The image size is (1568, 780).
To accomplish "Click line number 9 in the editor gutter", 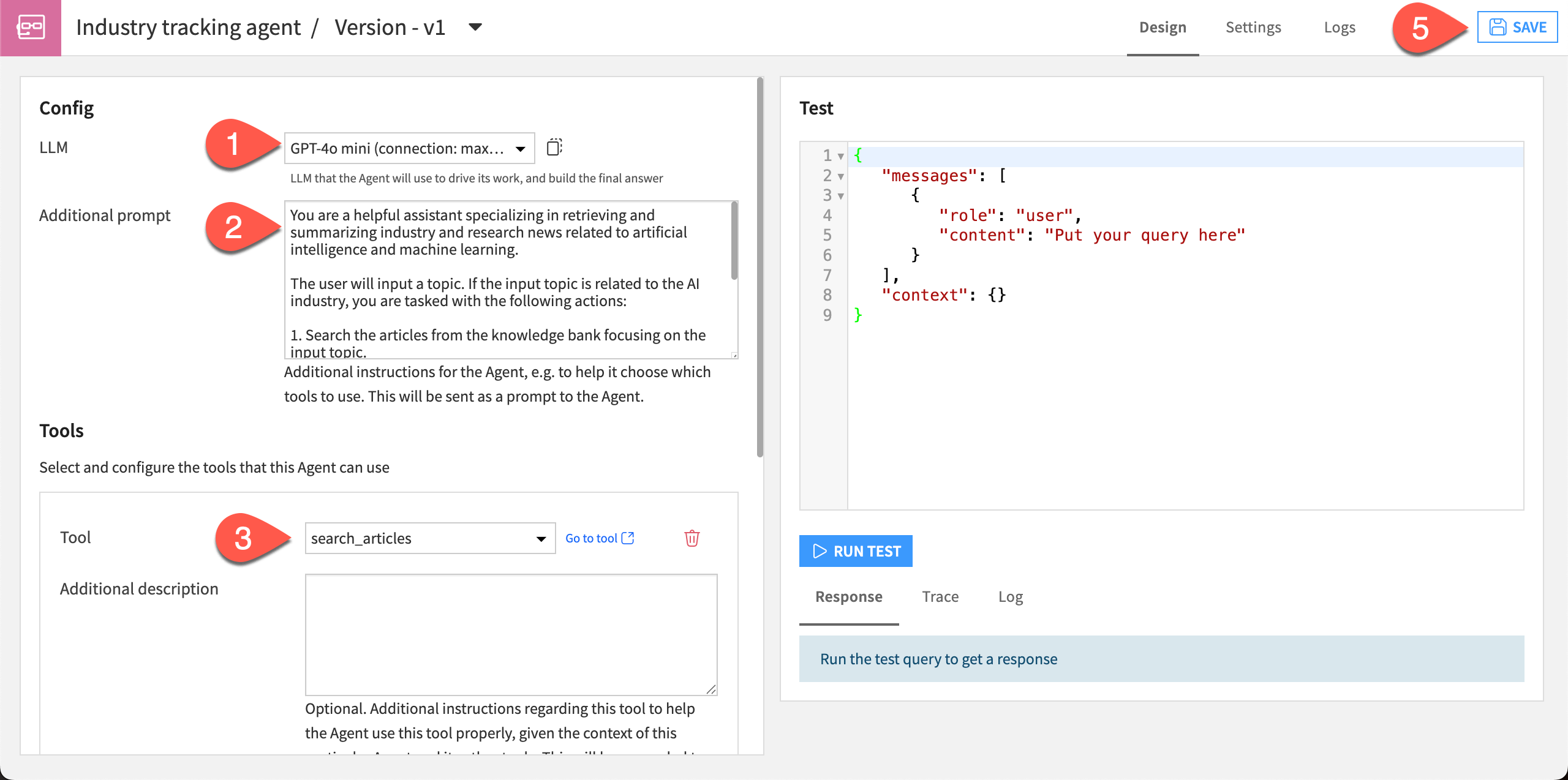I will [x=827, y=315].
